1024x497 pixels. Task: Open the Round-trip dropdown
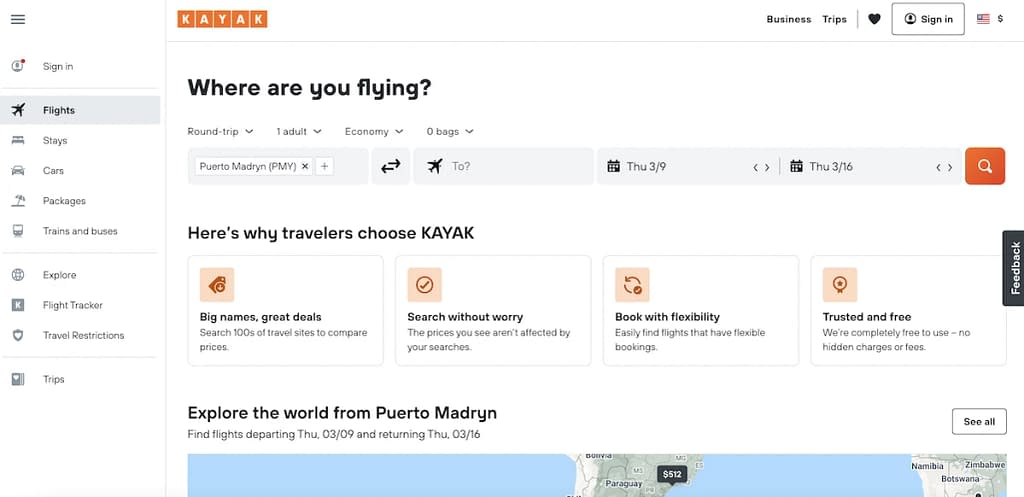click(x=220, y=131)
